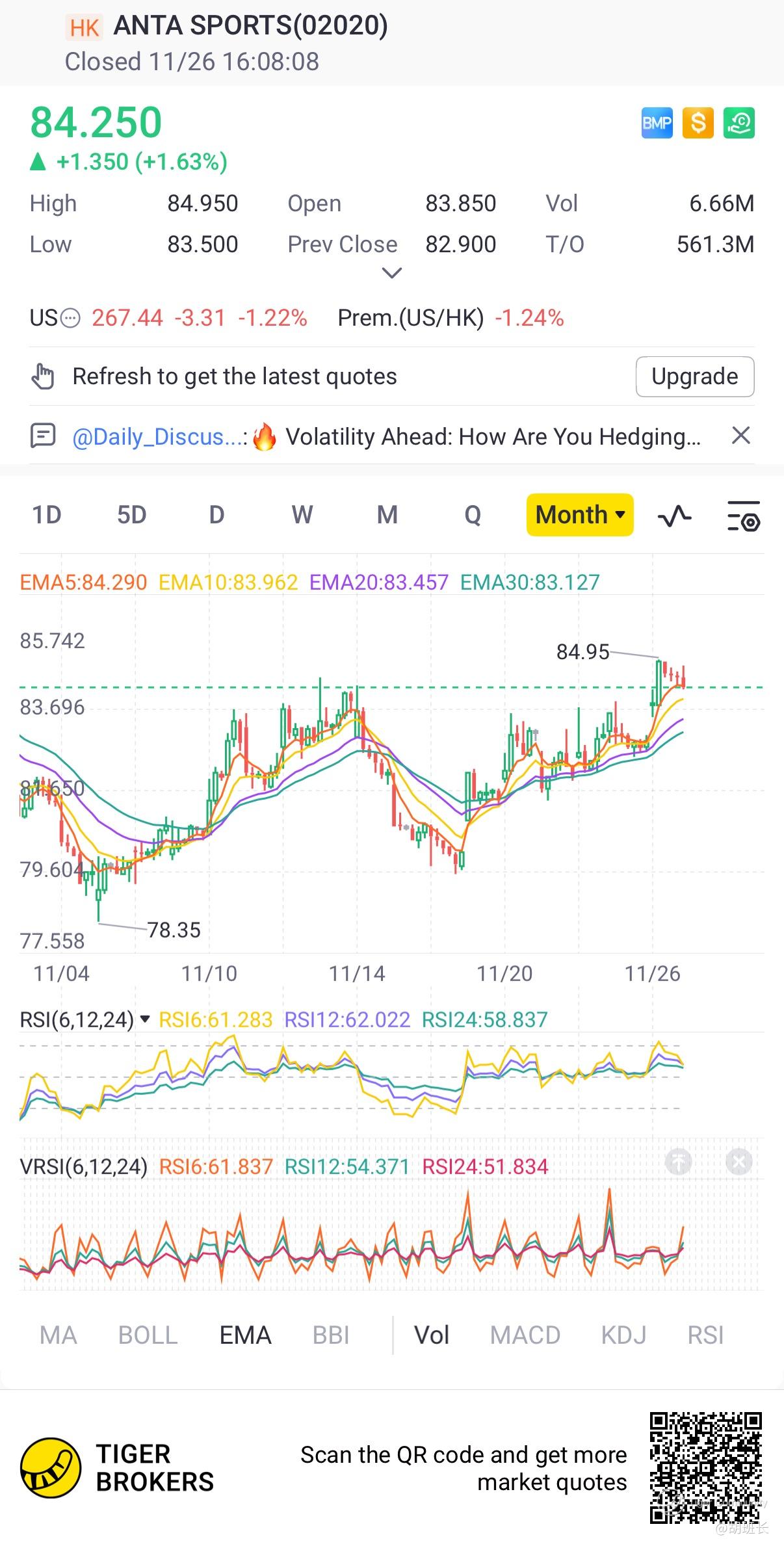This screenshot has width=784, height=1546.
Task: Open the chart line type icon
Action: [674, 516]
